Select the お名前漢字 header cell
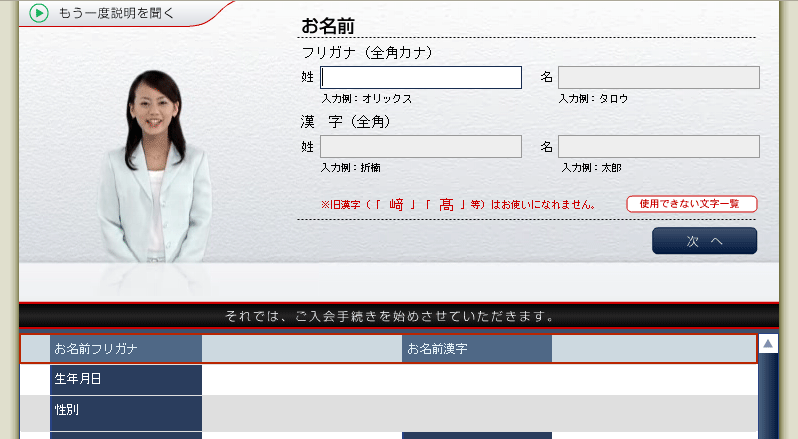The image size is (798, 439). [477, 349]
